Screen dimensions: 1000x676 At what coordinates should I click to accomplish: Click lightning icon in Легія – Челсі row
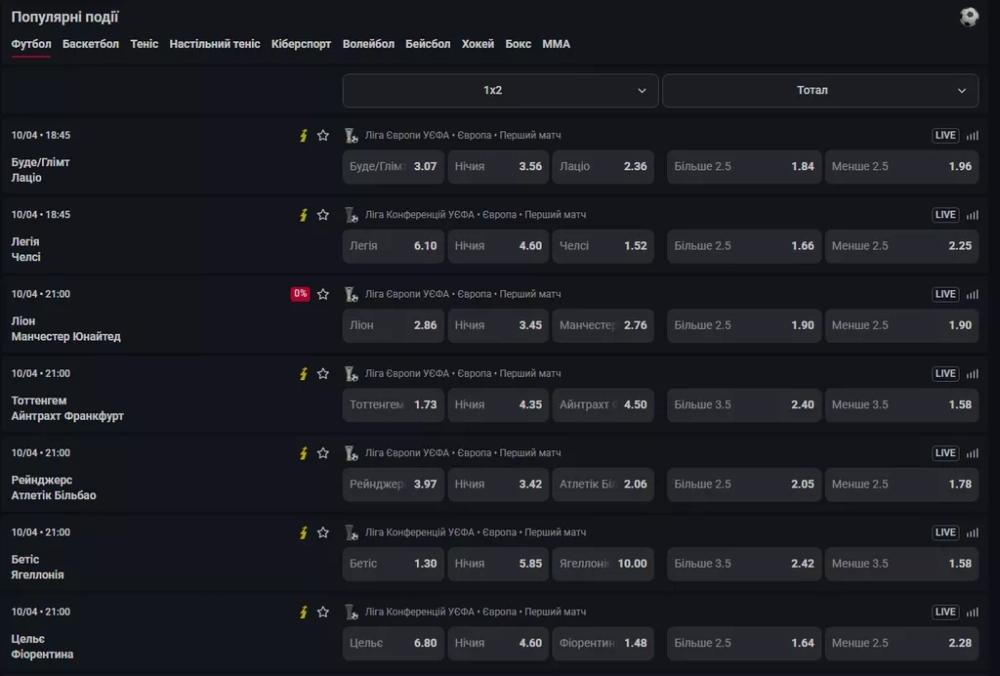tap(304, 215)
